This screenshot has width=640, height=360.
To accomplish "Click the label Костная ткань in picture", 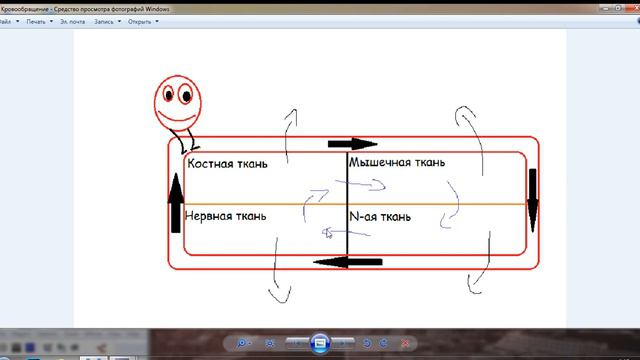I will [x=227, y=164].
